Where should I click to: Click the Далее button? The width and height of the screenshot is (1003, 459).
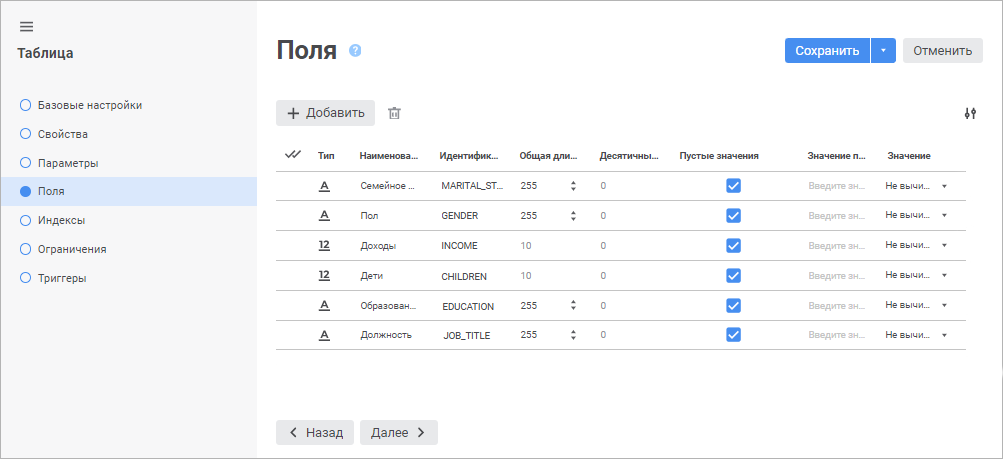tap(398, 432)
